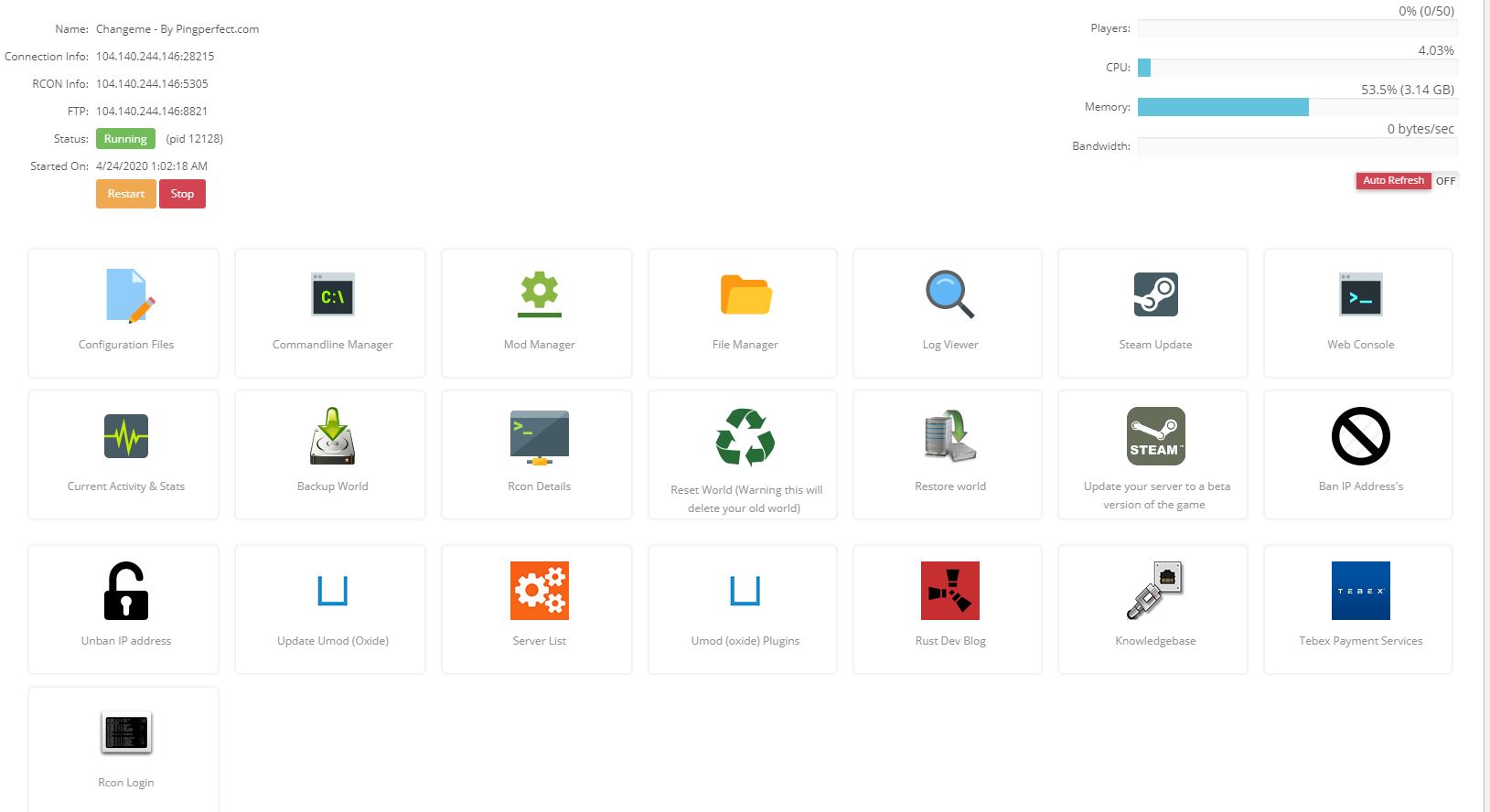Click the Backup World icon
Viewport: 1490px width, 812px height.
tap(332, 437)
